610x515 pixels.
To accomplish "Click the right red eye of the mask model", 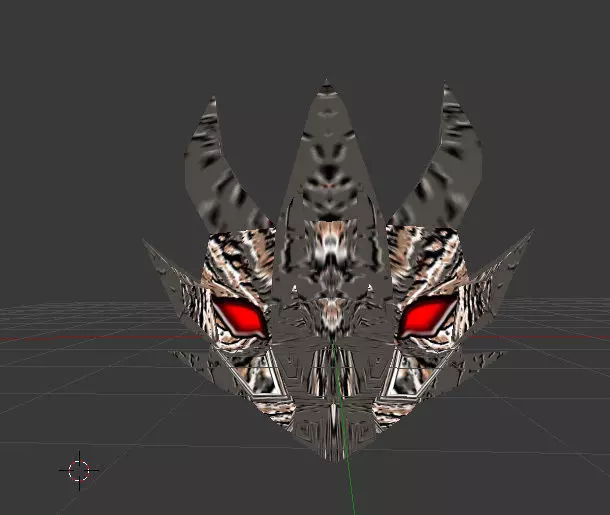I will pos(429,315).
